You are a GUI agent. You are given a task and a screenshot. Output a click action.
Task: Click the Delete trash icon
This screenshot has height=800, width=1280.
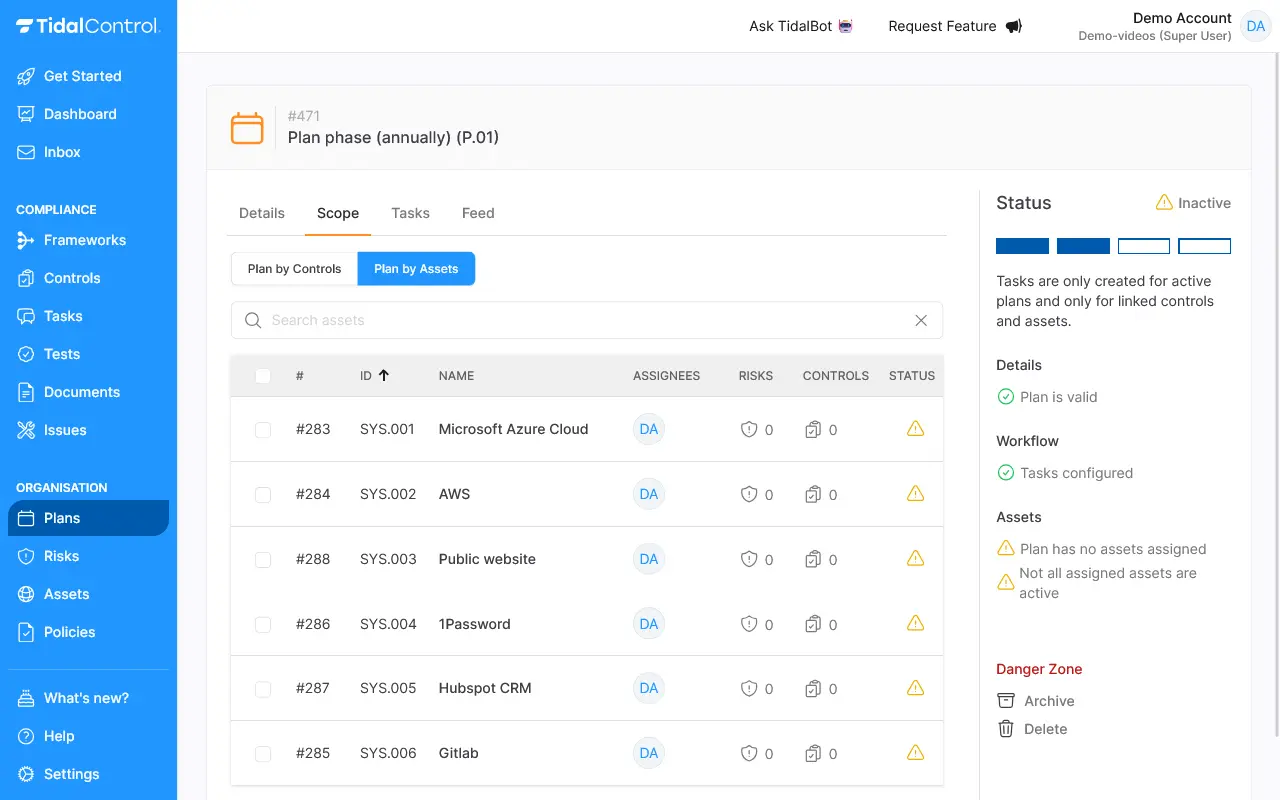(1006, 729)
